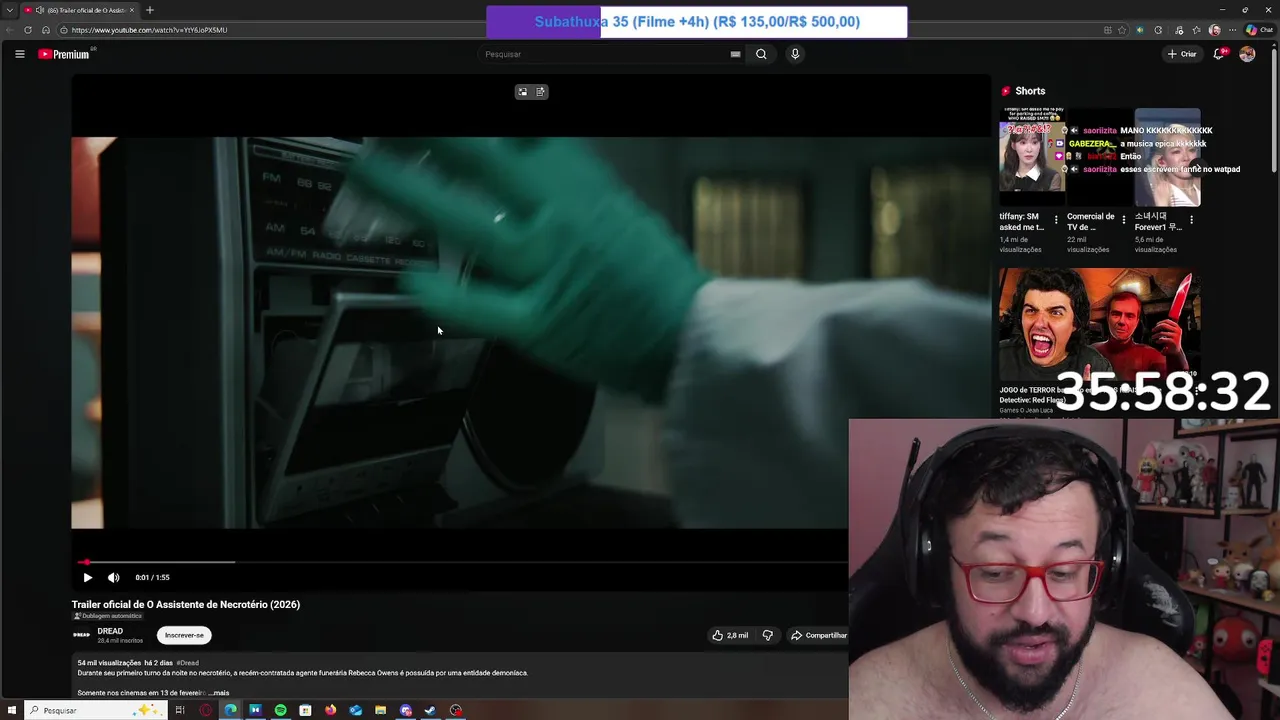Image resolution: width=1280 pixels, height=720 pixels.
Task: Open the JOGO de TERROR video thumbnail
Action: (1100, 325)
